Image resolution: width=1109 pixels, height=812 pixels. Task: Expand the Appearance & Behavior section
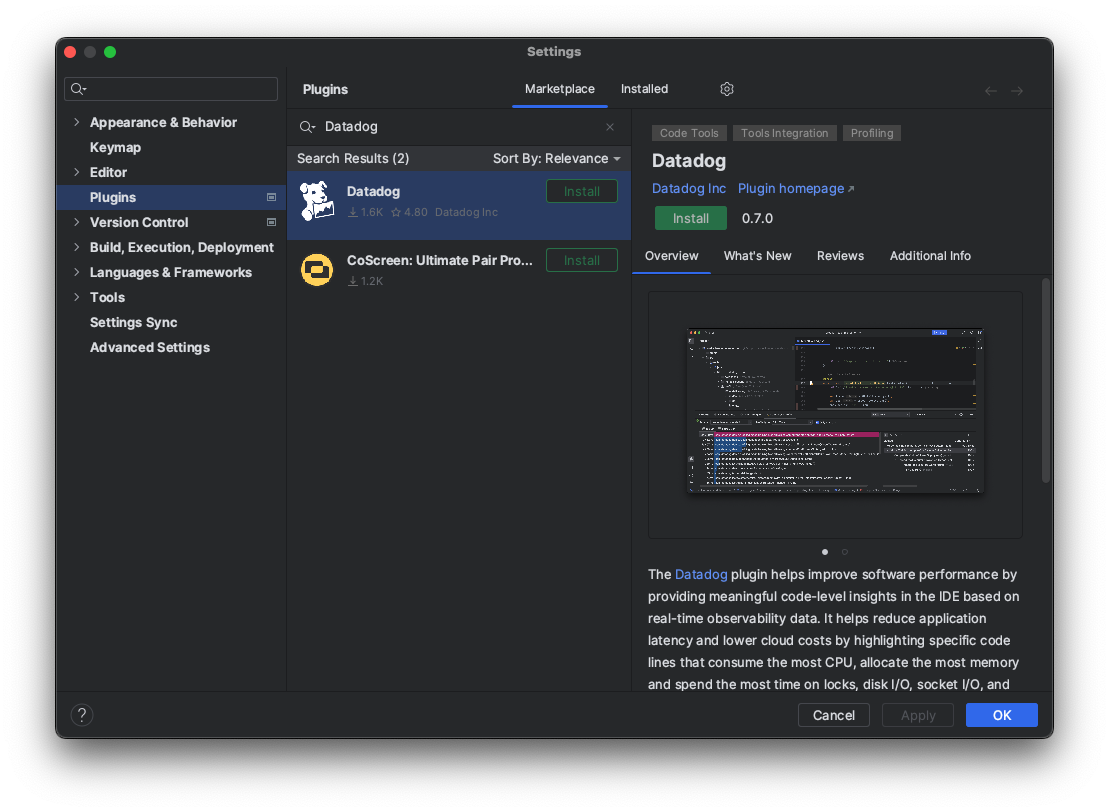click(x=77, y=122)
